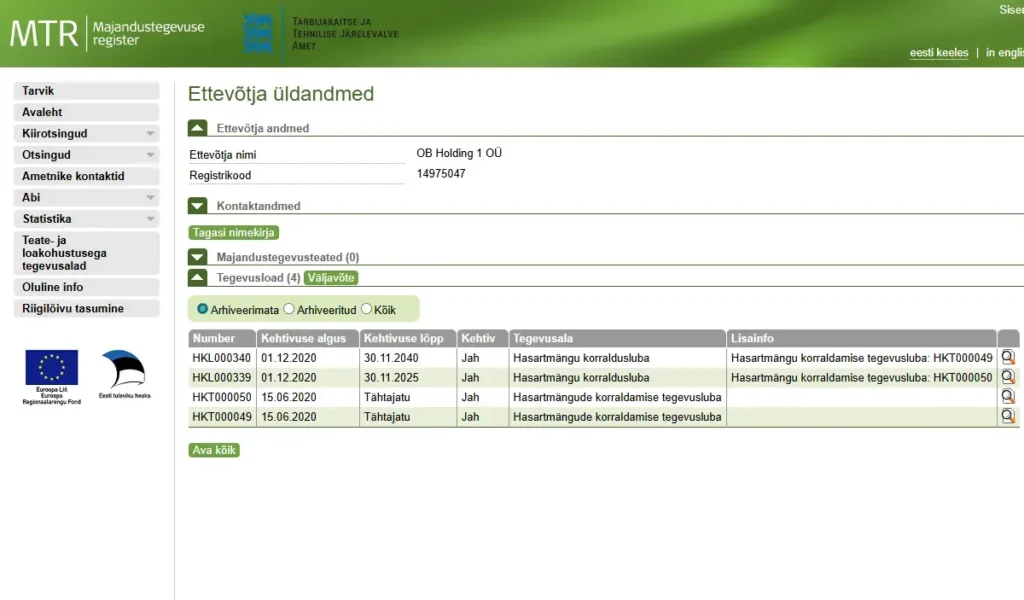Open details icon for HKL000340 row
This screenshot has height=600, width=1024.
pyautogui.click(x=1008, y=358)
